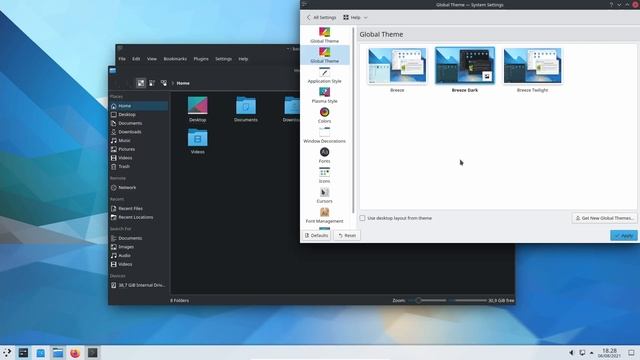Switch Dolphin to Compact view mode
Image resolution: width=640 pixels, height=360 pixels.
[152, 83]
